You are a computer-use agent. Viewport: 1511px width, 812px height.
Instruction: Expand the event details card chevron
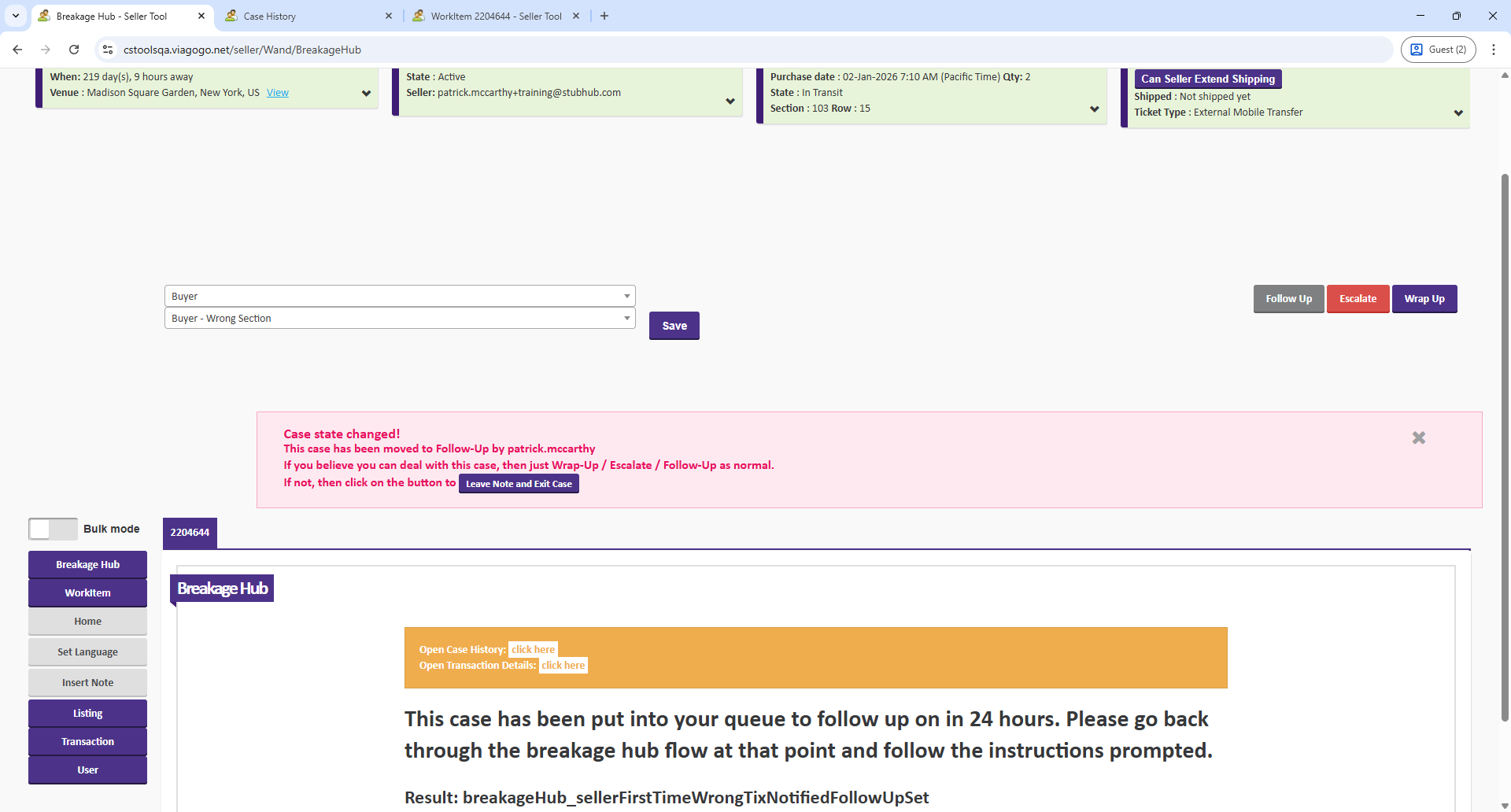(x=366, y=94)
